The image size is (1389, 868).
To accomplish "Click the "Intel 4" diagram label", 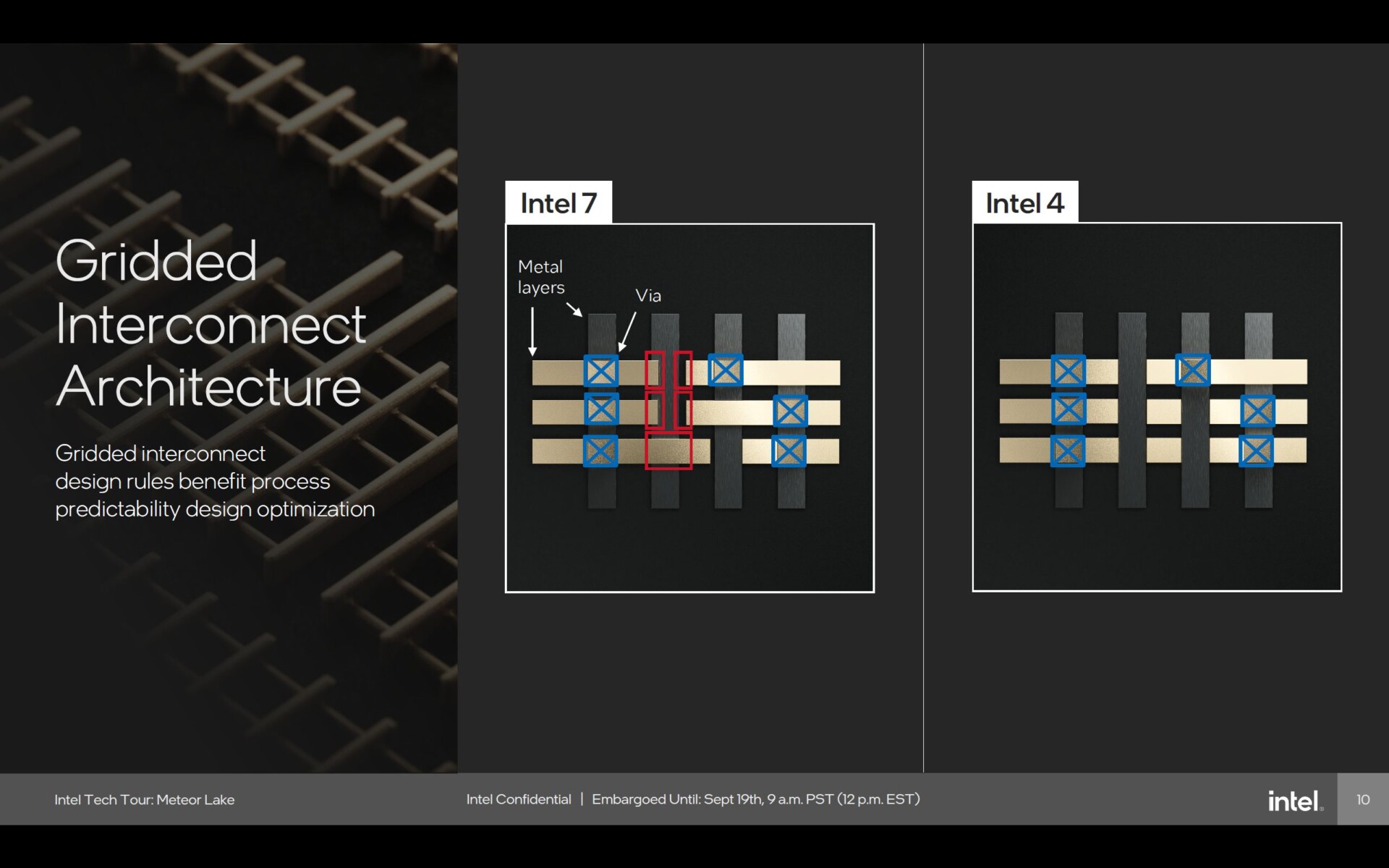I will (1025, 203).
